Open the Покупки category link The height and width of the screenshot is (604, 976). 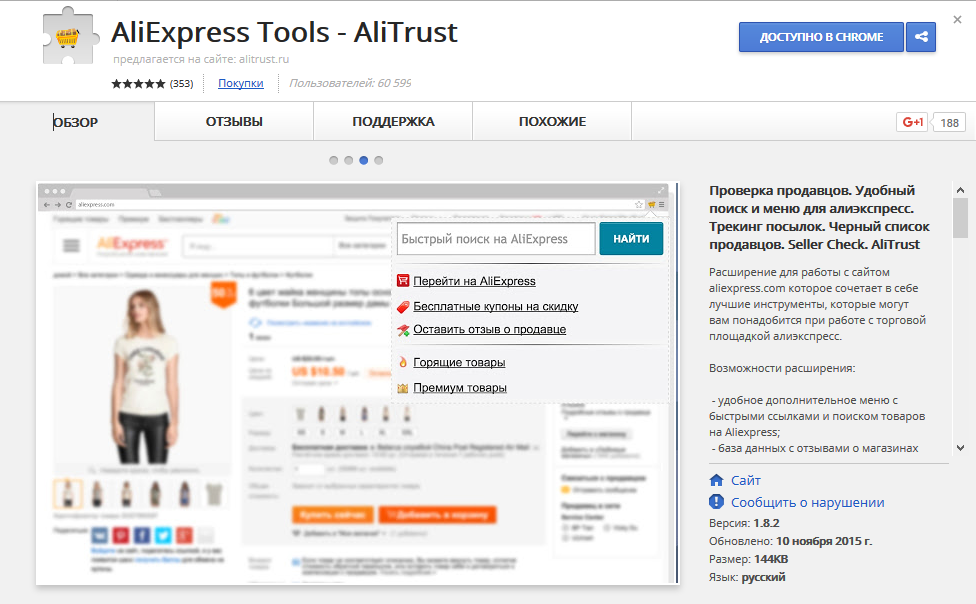point(240,83)
